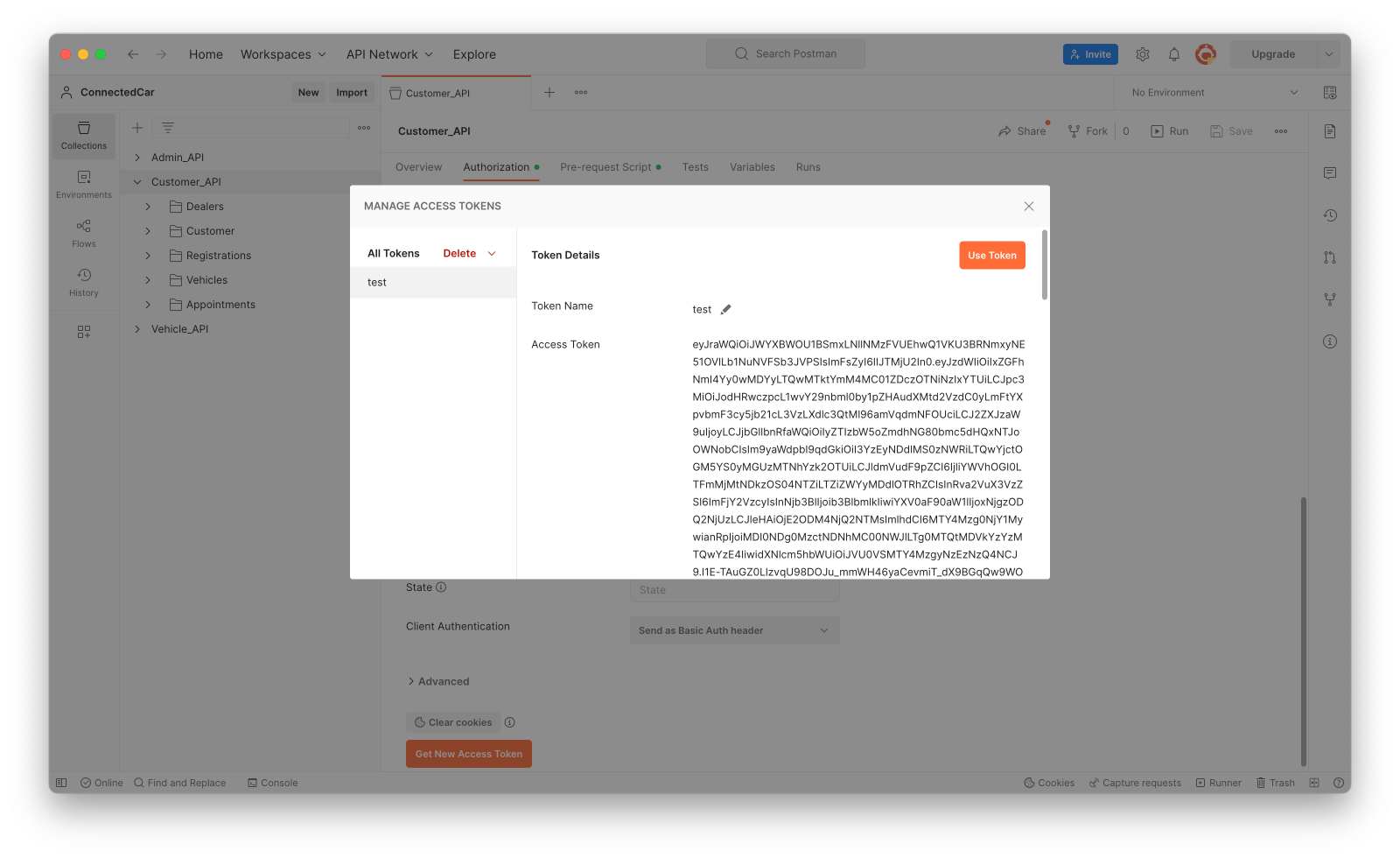Open the History sidebar panel
The width and height of the screenshot is (1400, 858).
click(x=84, y=283)
